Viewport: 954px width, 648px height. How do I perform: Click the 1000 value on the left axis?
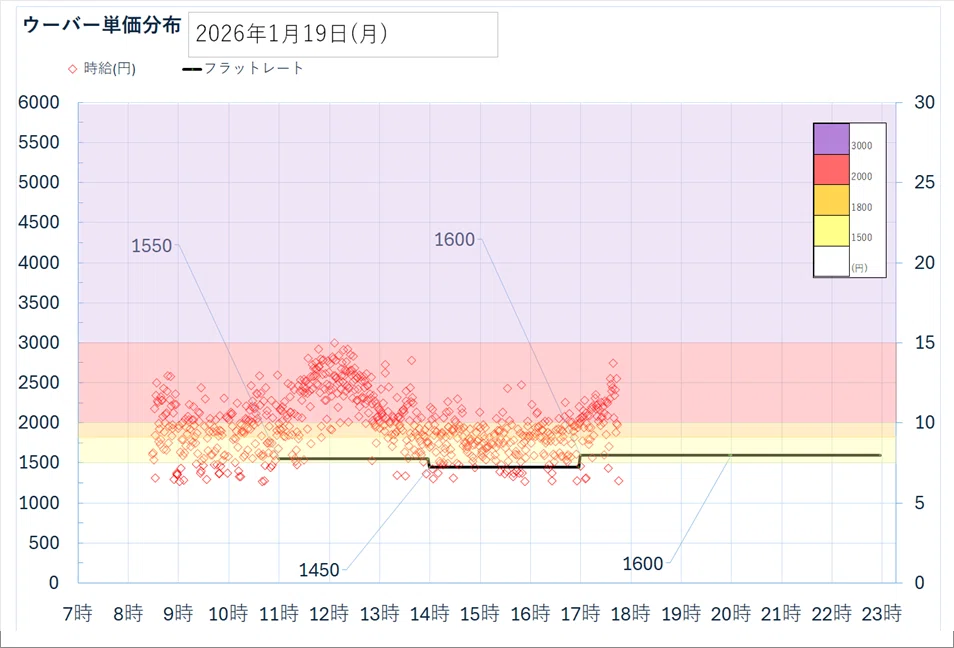point(39,503)
